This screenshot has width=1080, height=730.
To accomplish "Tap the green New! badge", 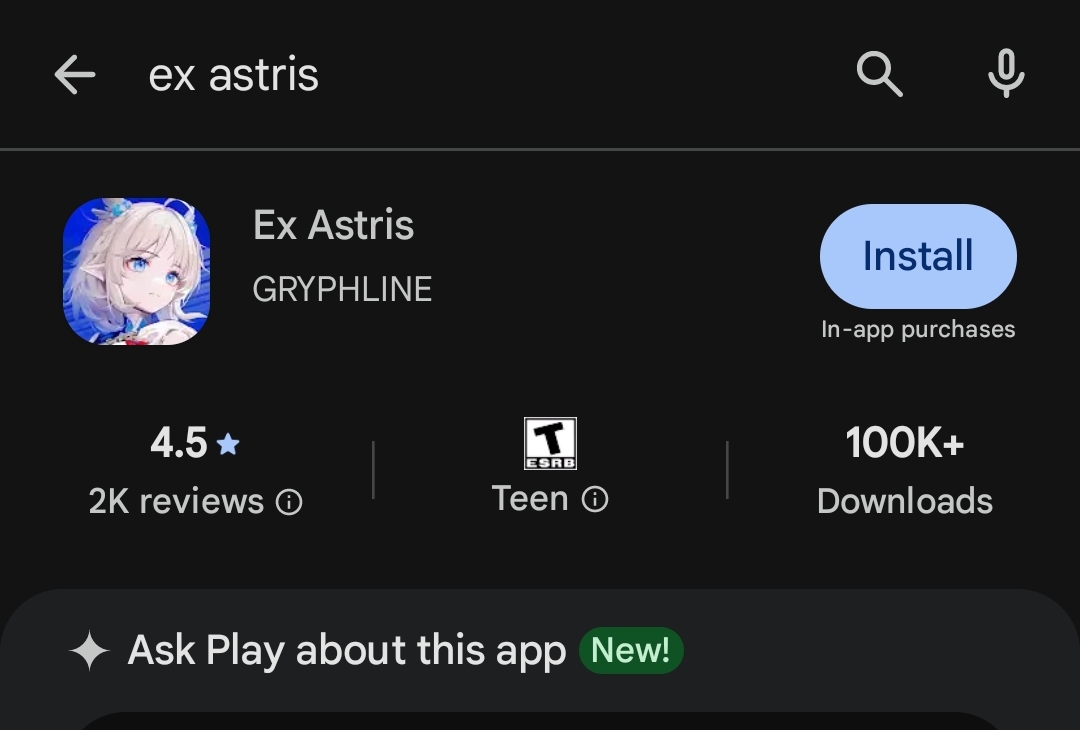I will point(631,651).
